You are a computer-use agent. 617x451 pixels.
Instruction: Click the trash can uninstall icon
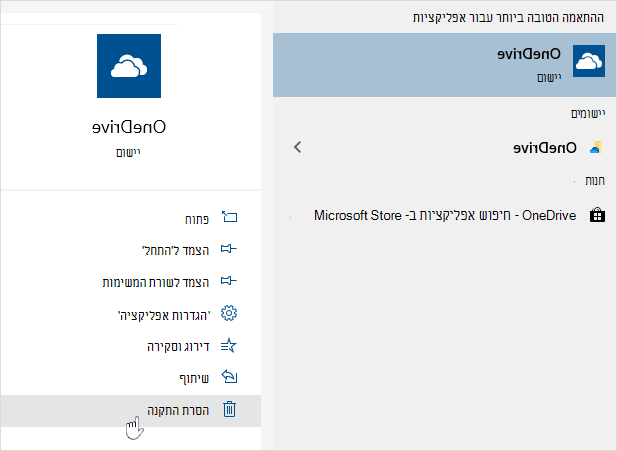[229, 409]
